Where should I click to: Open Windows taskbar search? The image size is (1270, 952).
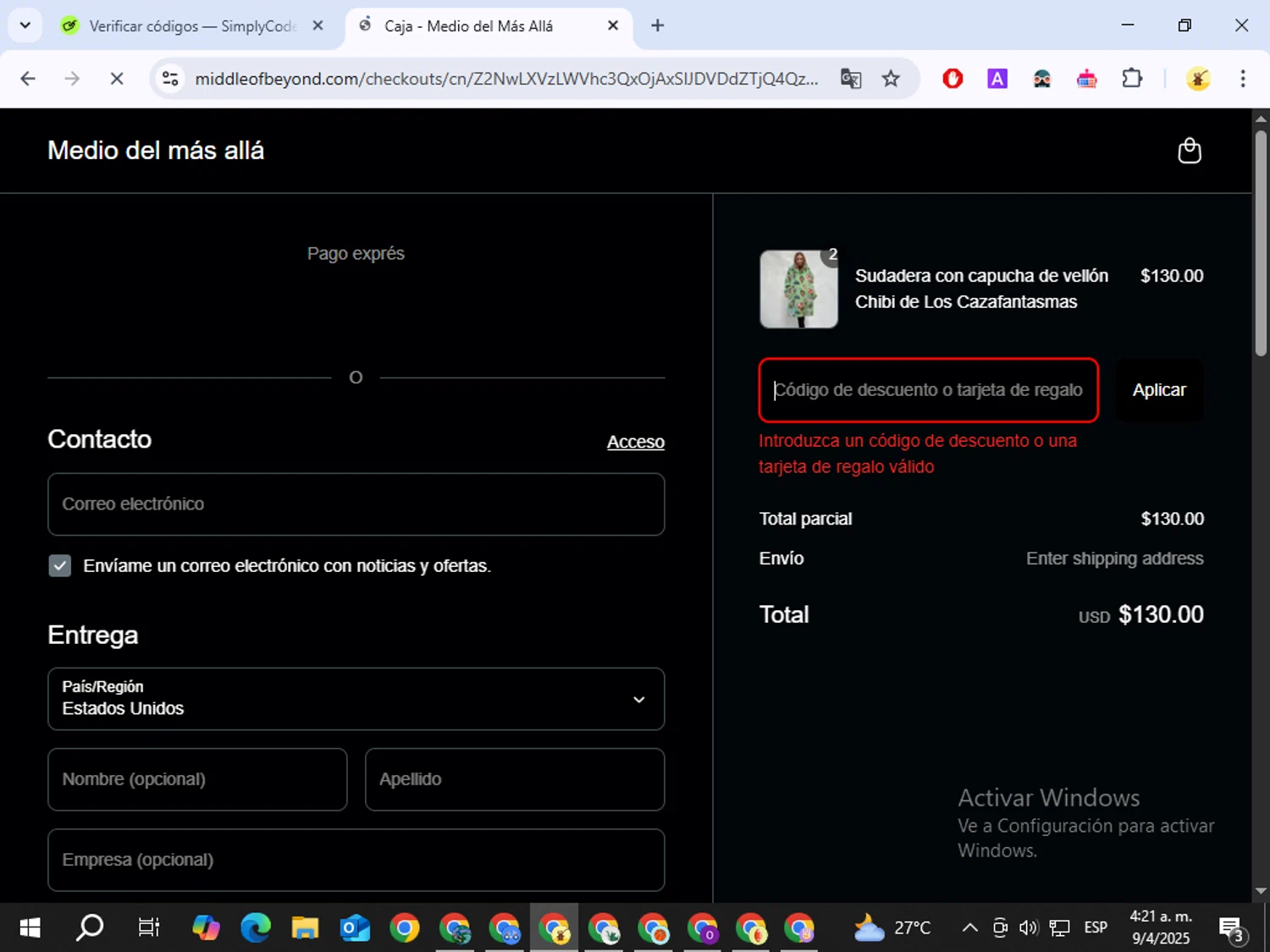click(x=90, y=928)
